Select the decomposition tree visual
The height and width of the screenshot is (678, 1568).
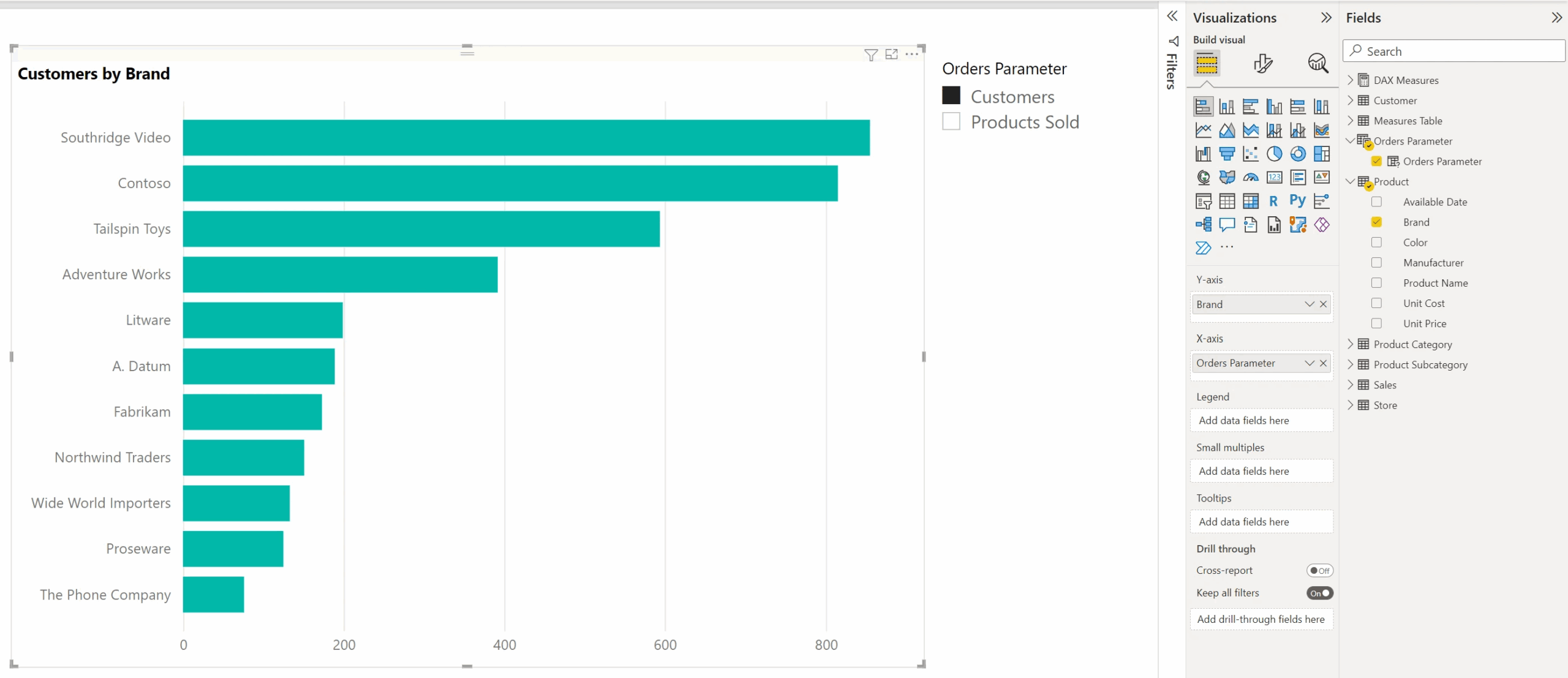click(1203, 225)
